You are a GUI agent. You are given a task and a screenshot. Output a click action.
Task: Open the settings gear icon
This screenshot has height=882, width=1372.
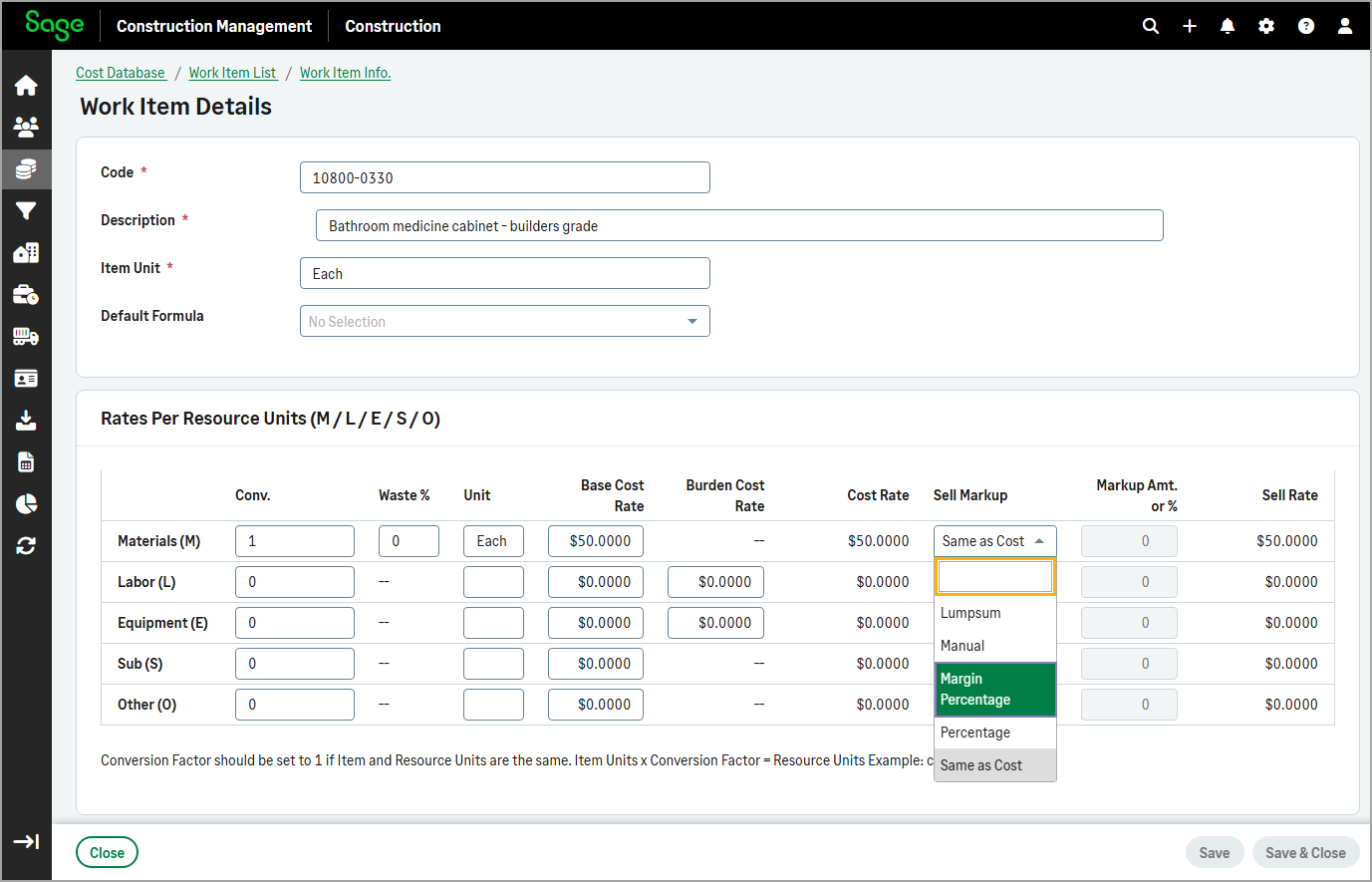click(1266, 26)
